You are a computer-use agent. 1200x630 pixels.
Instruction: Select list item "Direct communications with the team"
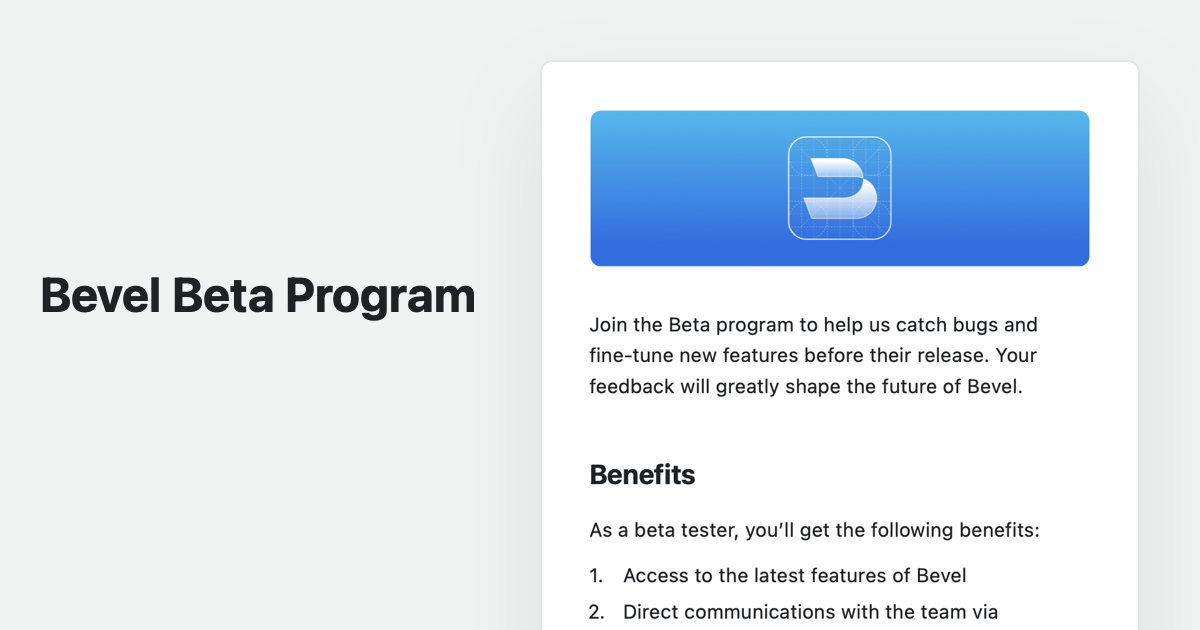click(810, 612)
